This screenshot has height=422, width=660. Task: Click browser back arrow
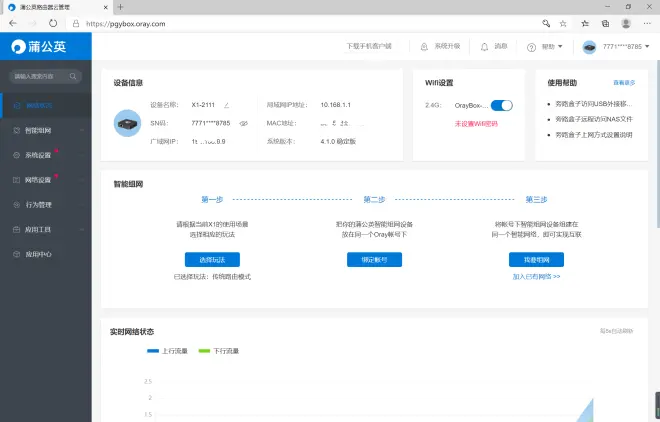(13, 24)
